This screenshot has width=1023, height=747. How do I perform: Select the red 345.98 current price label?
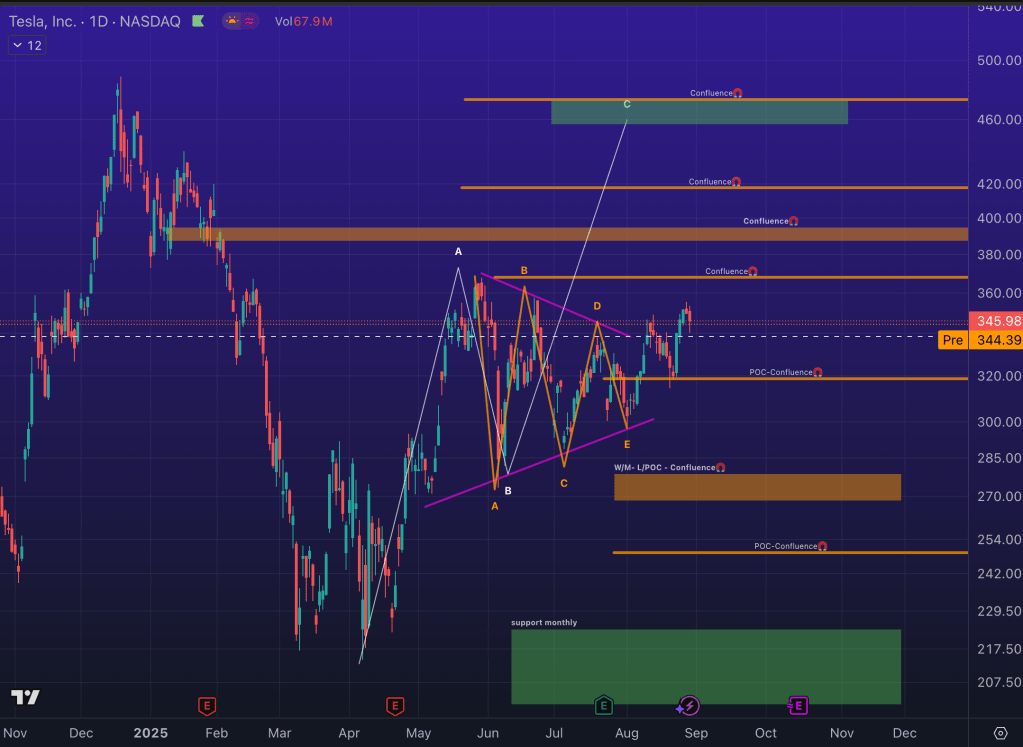click(x=996, y=321)
